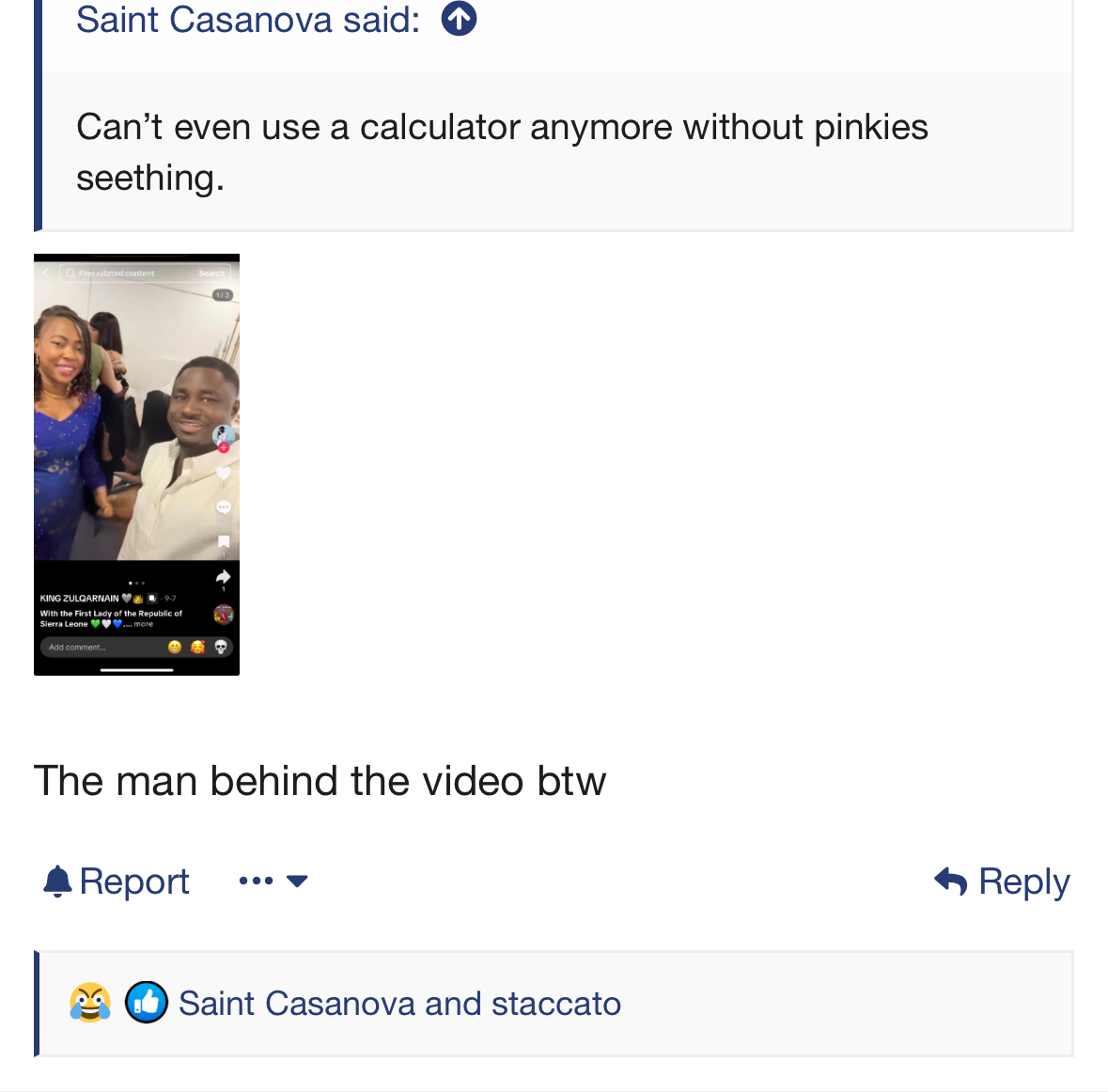Screen dimensions: 1108x1092
Task: Tap the red plus follow badge on the avatar
Action: [x=224, y=448]
